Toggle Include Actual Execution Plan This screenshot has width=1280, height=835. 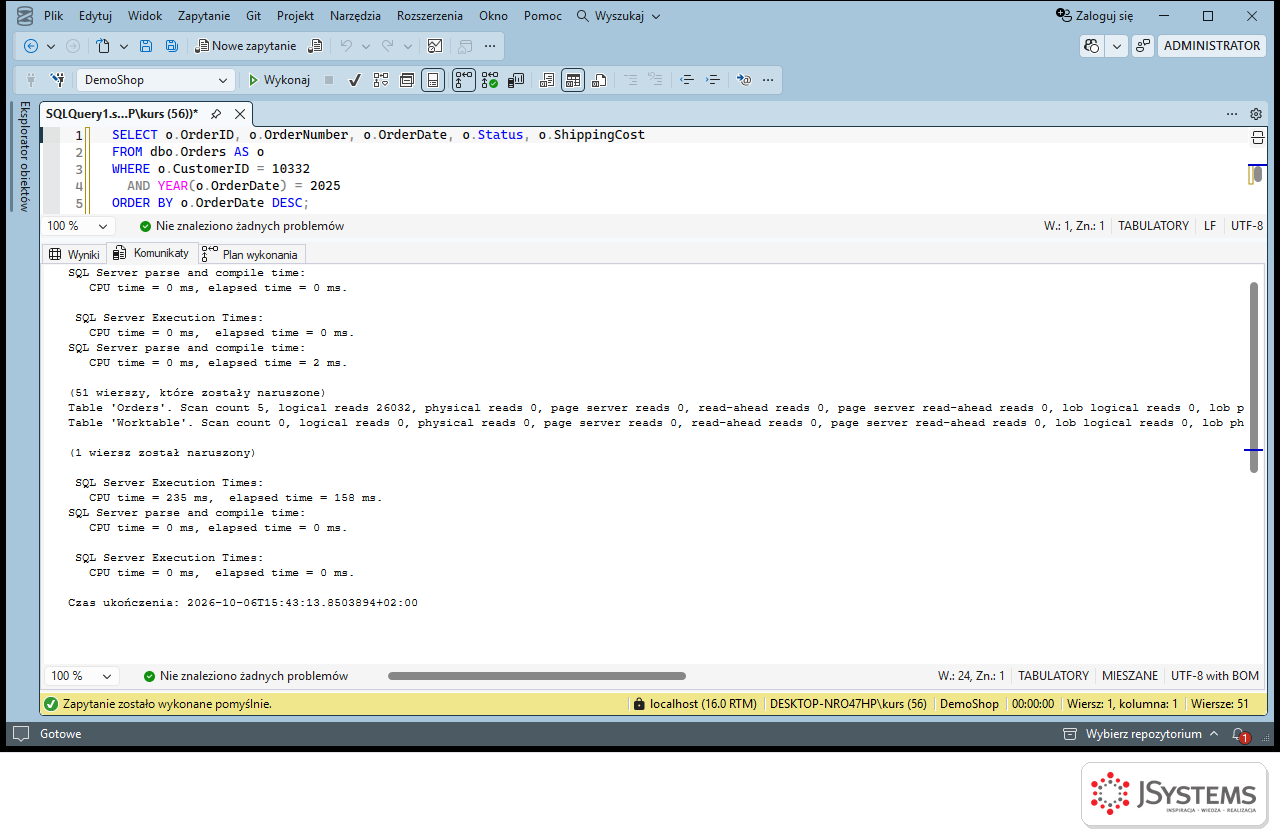pyautogui.click(x=463, y=80)
